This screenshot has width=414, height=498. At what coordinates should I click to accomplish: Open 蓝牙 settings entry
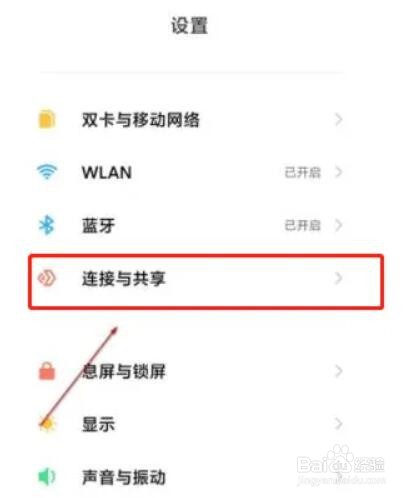[x=190, y=225]
